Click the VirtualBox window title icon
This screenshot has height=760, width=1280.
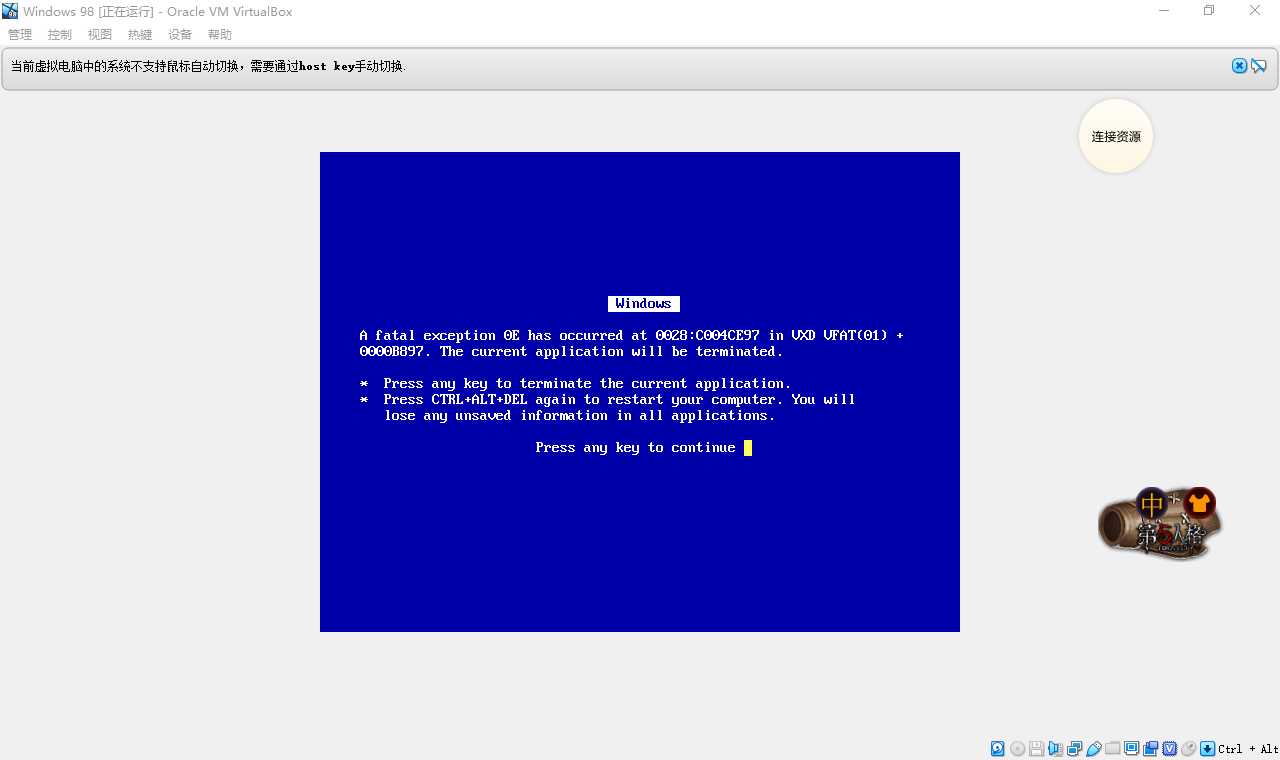pos(10,11)
